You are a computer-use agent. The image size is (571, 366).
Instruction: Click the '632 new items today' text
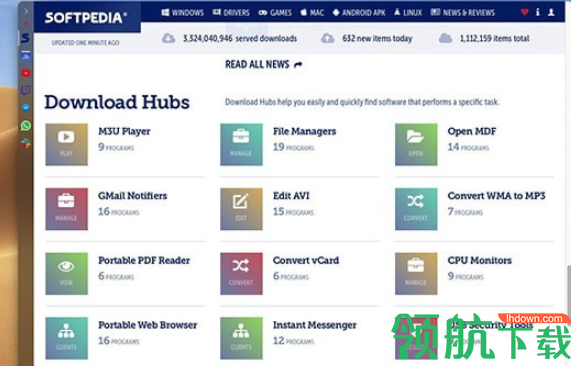(377, 38)
